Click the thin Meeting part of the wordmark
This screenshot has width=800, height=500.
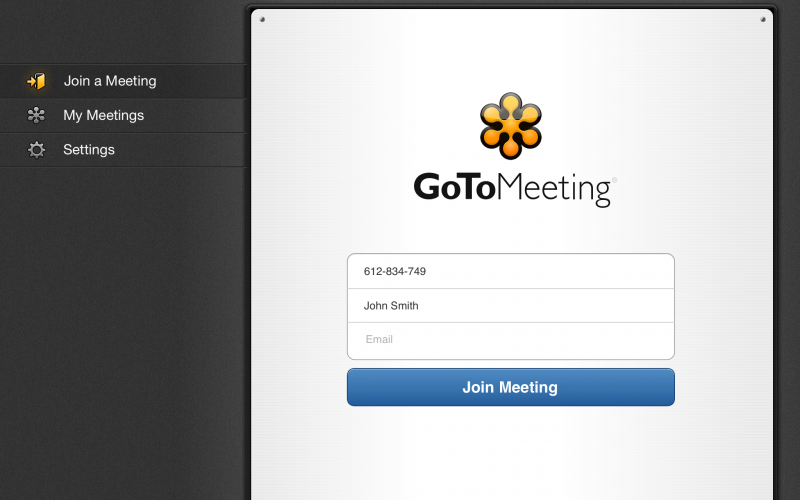(554, 189)
